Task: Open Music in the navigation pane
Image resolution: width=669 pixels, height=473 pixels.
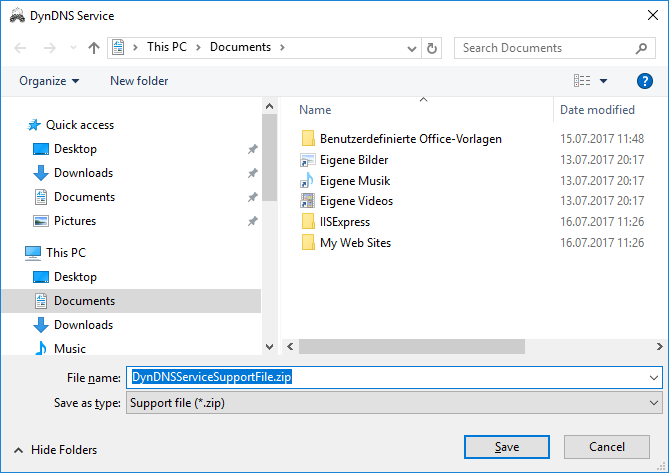Action: coord(70,348)
